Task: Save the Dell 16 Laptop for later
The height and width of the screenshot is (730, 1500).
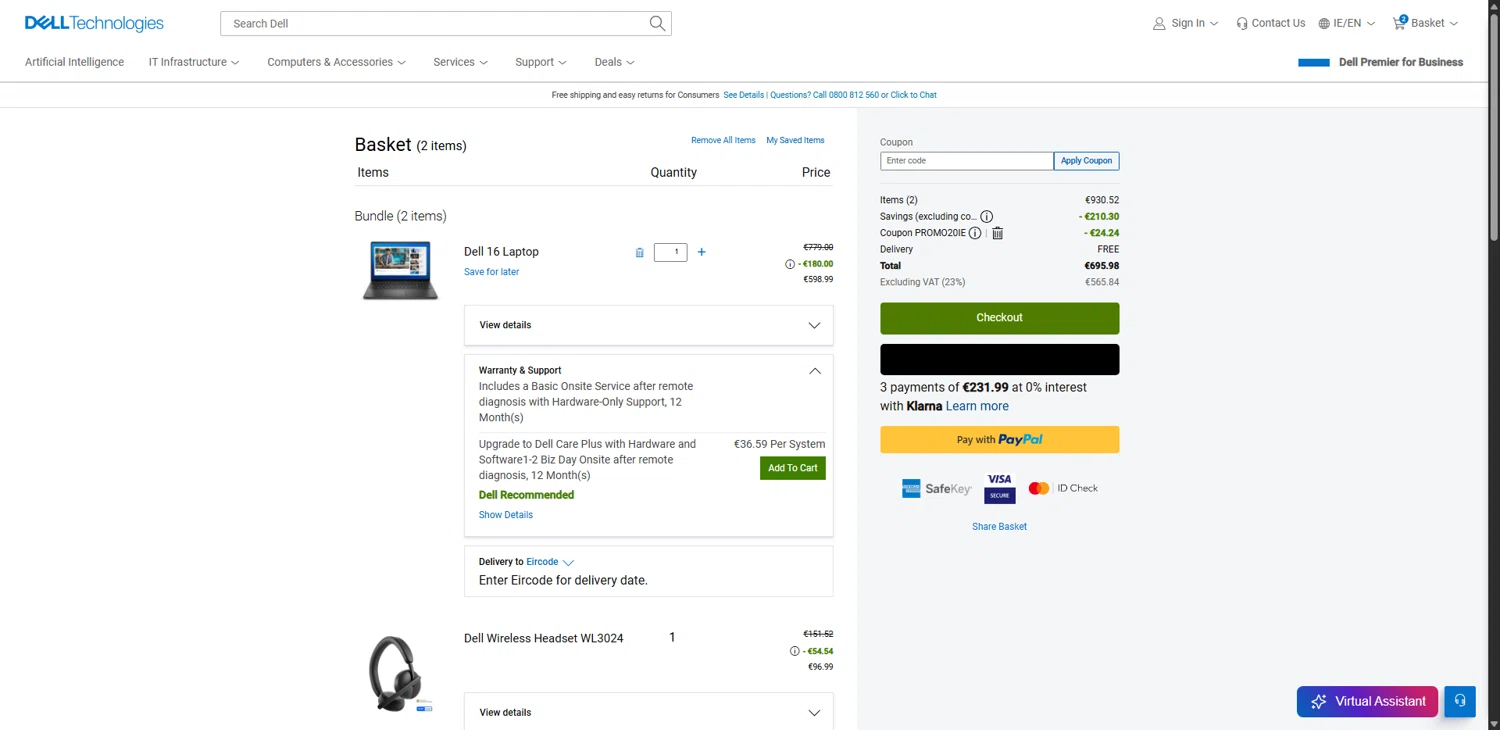Action: 491,272
